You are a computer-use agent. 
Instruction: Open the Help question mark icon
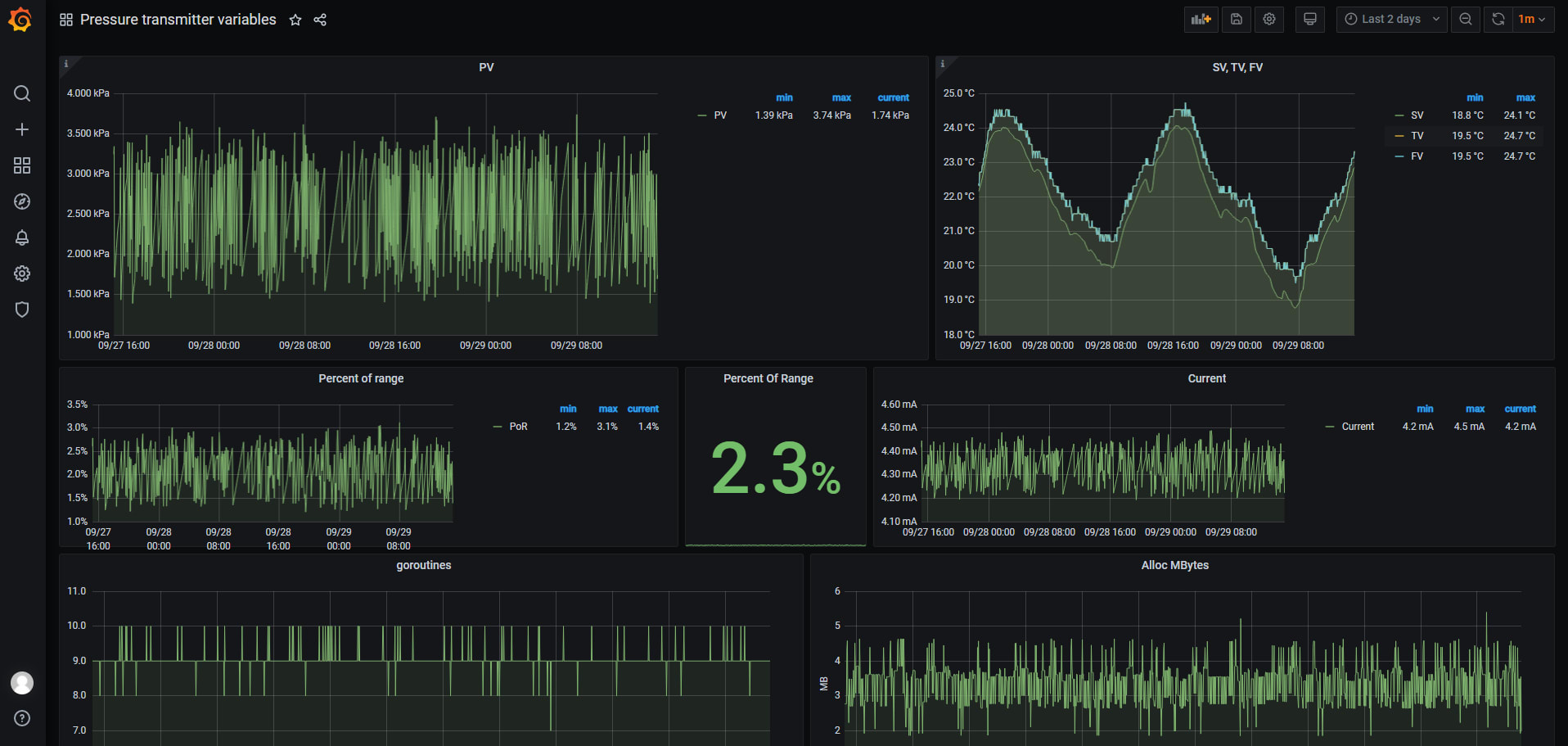point(22,718)
